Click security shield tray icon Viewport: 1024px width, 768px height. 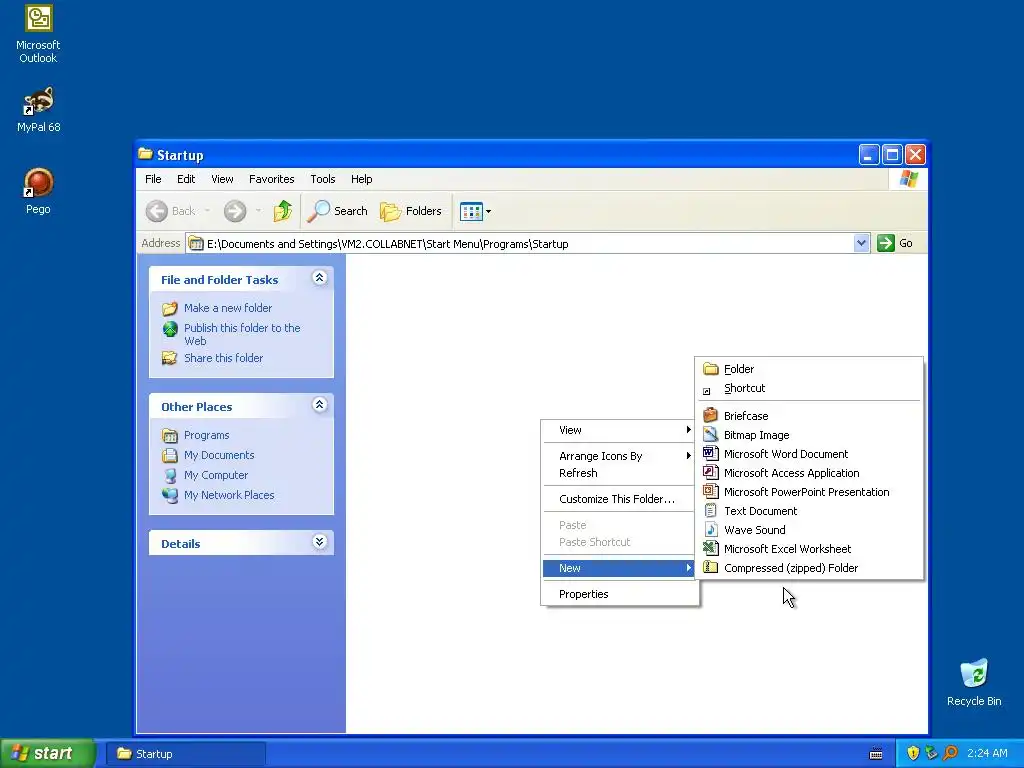[x=913, y=753]
